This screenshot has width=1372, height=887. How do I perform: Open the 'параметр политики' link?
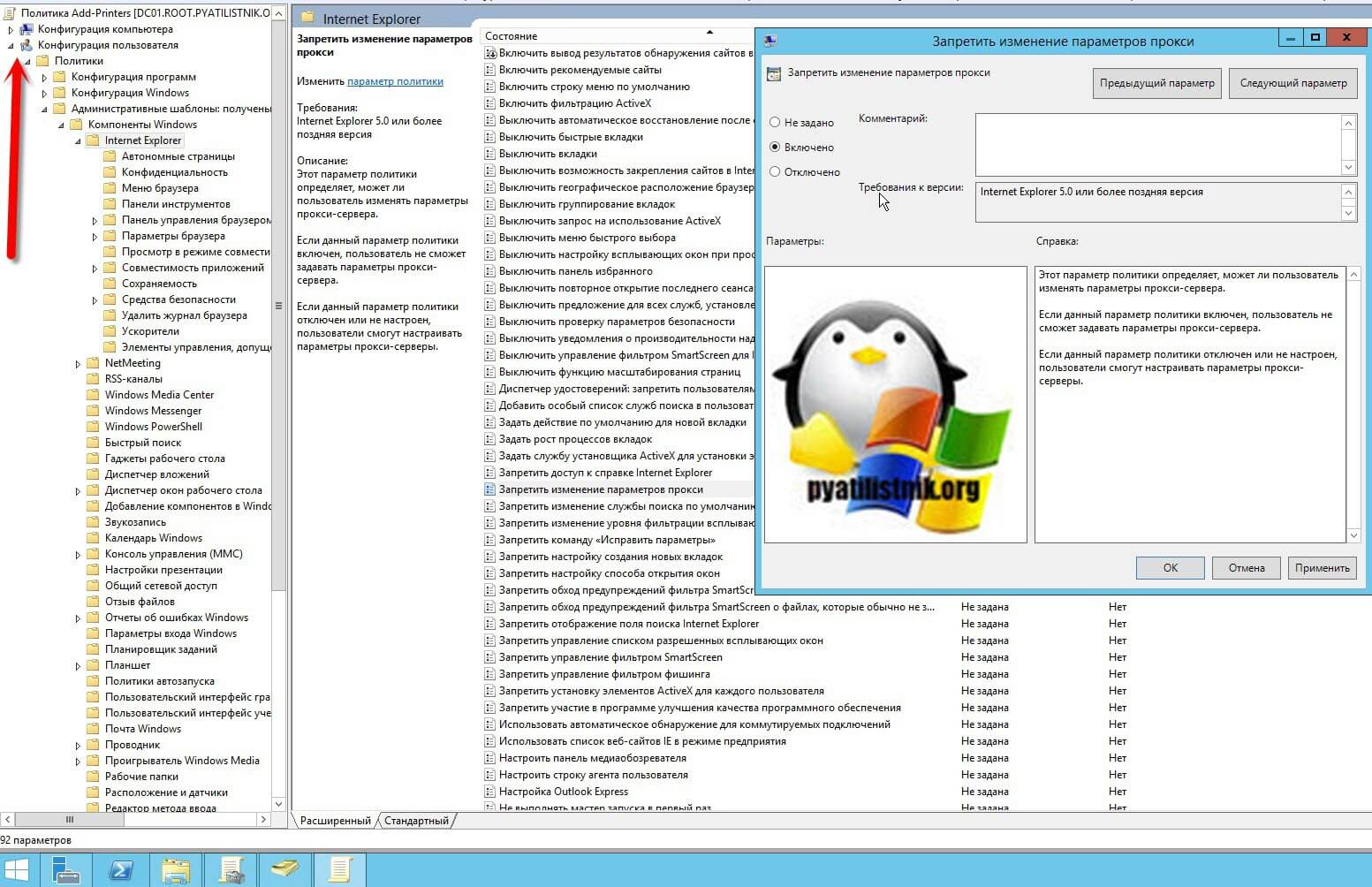point(395,81)
